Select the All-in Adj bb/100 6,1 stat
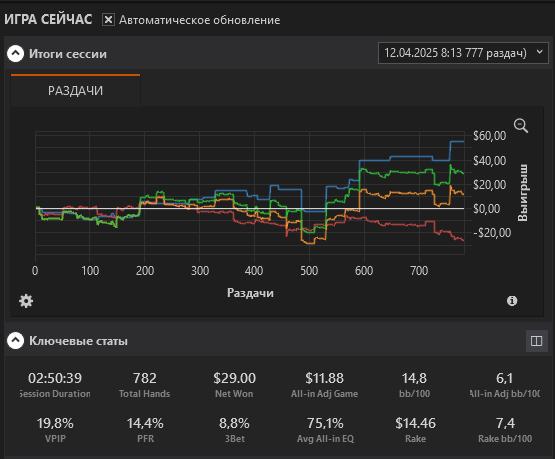The width and height of the screenshot is (555, 459). (504, 384)
